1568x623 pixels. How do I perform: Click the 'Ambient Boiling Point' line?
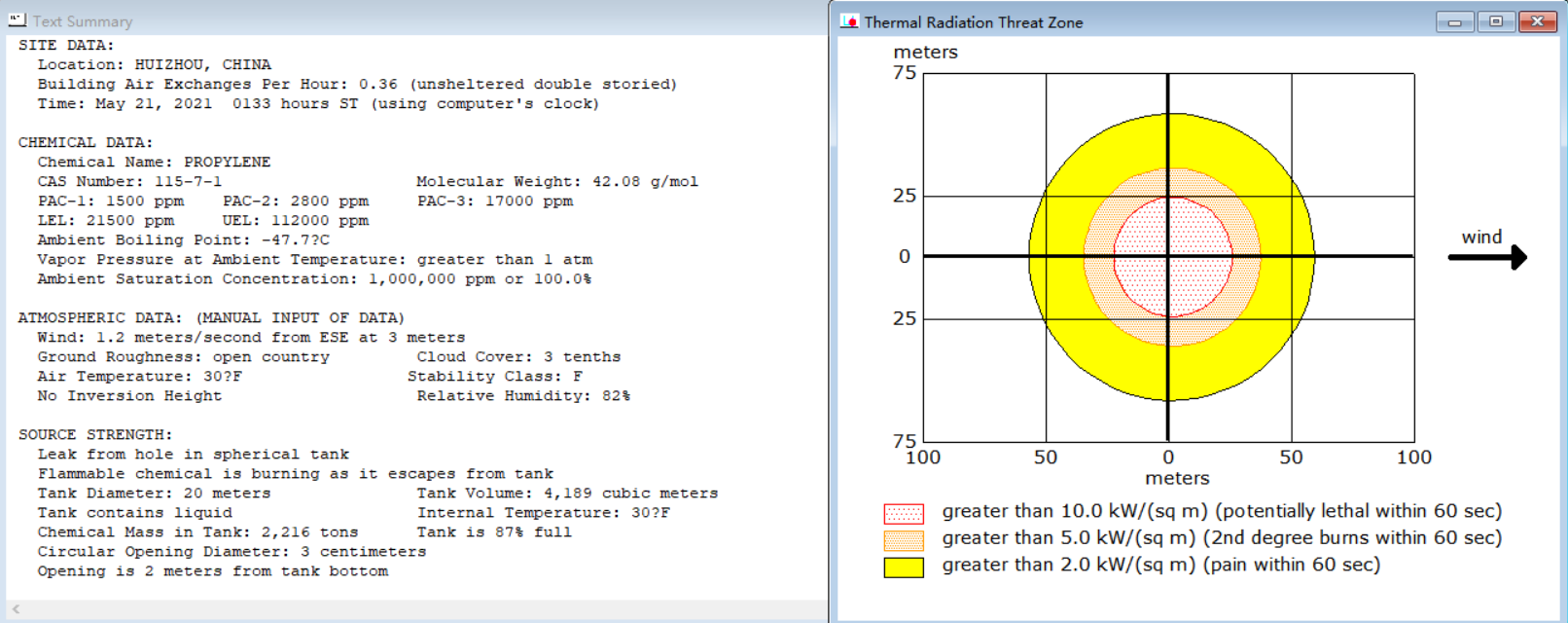[x=184, y=240]
